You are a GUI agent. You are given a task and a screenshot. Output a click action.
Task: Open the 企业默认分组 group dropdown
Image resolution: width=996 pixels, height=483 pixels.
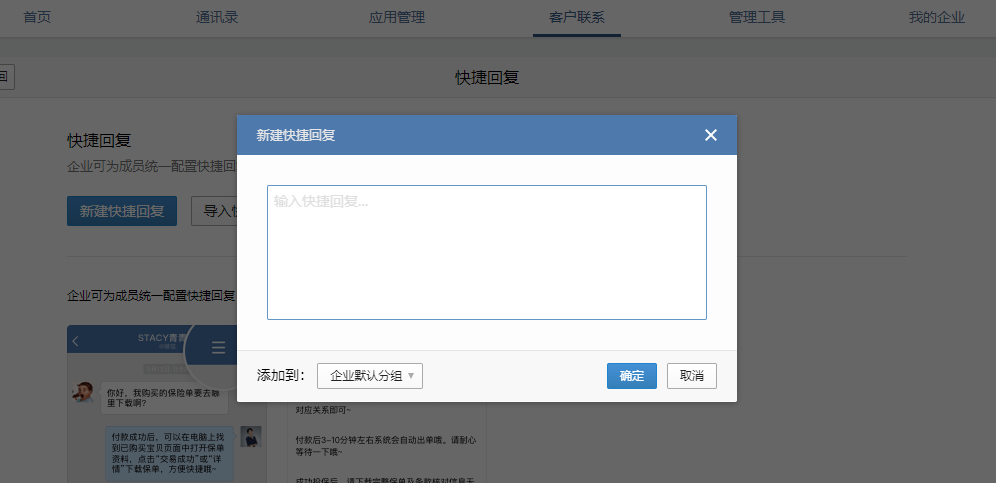370,376
